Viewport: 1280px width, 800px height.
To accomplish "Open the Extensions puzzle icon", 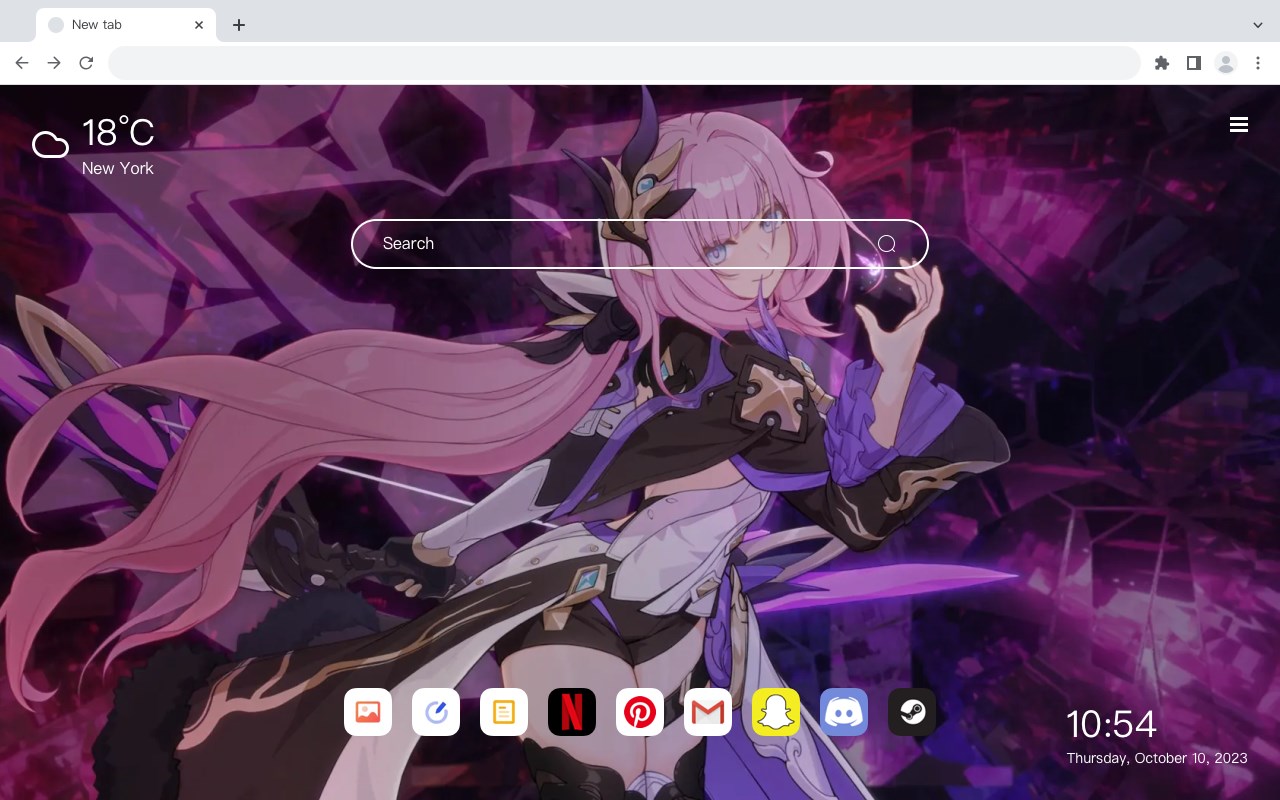I will tap(1161, 63).
